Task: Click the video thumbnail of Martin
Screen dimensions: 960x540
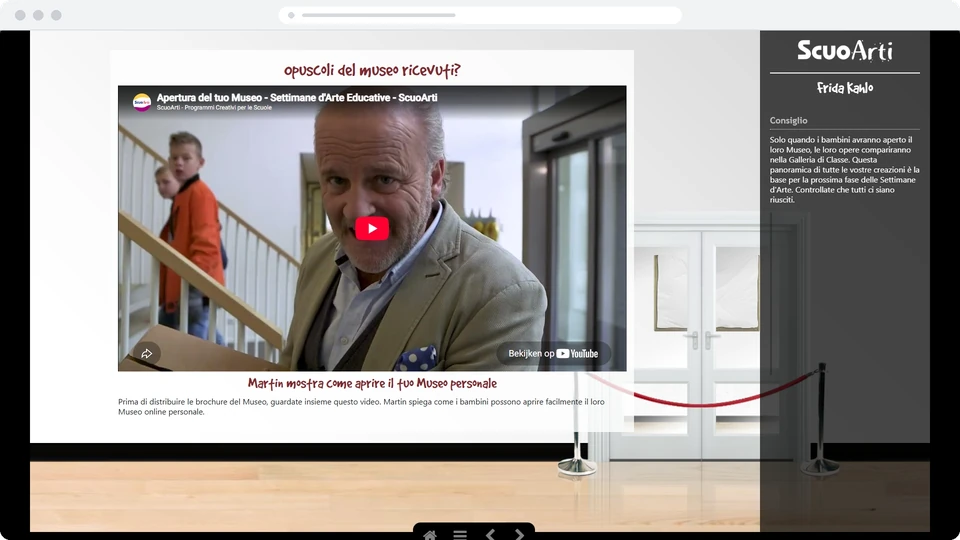Action: [x=372, y=228]
